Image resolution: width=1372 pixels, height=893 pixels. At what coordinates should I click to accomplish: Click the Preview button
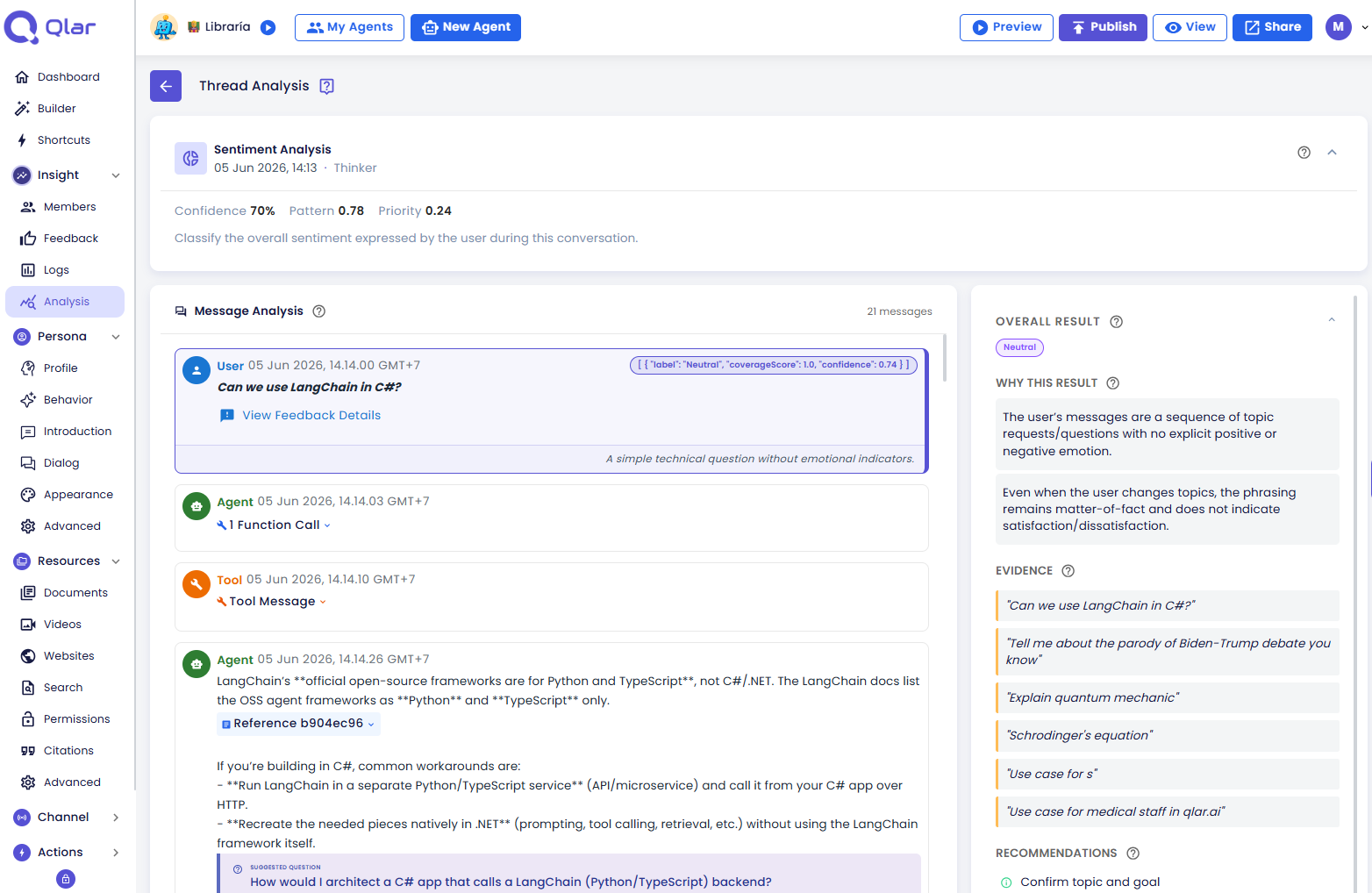pos(1006,27)
